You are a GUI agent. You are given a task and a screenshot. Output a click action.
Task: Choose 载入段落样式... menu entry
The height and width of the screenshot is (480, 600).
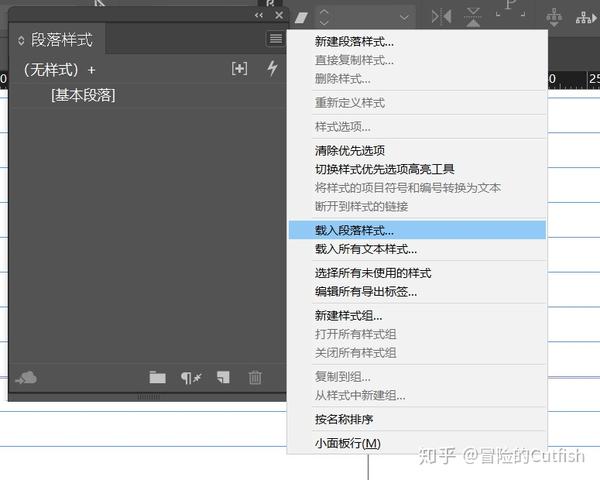(x=417, y=230)
